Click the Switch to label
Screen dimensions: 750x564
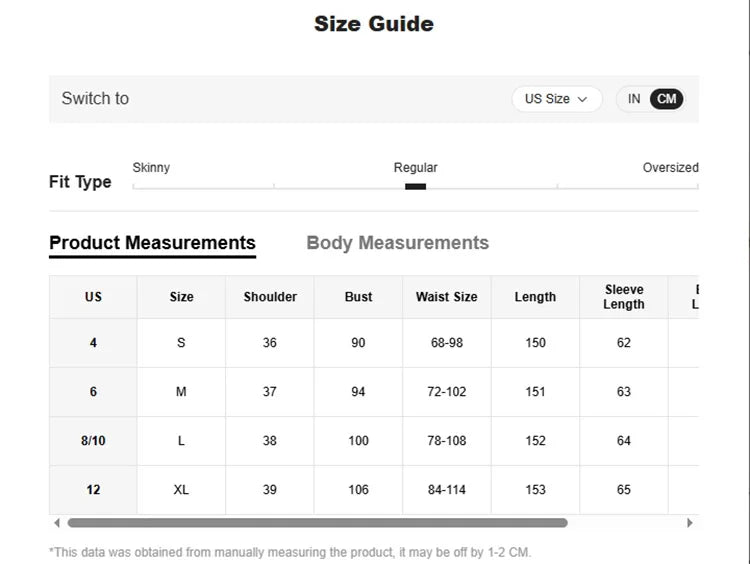tap(95, 99)
